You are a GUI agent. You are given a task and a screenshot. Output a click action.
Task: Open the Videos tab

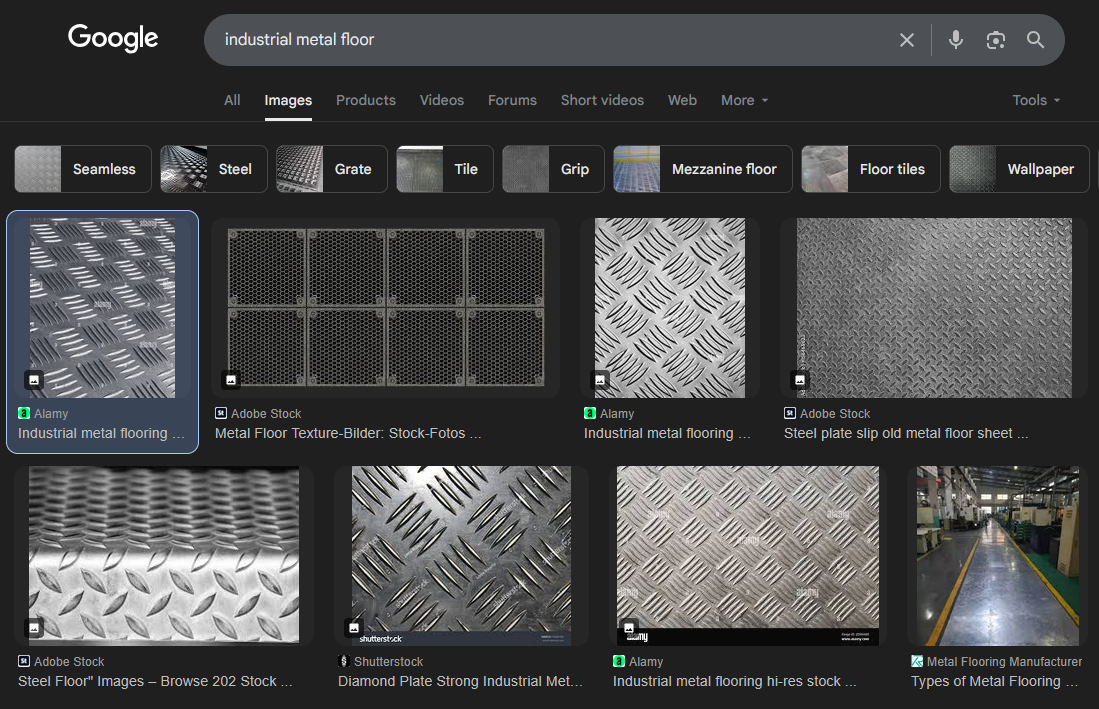(442, 100)
